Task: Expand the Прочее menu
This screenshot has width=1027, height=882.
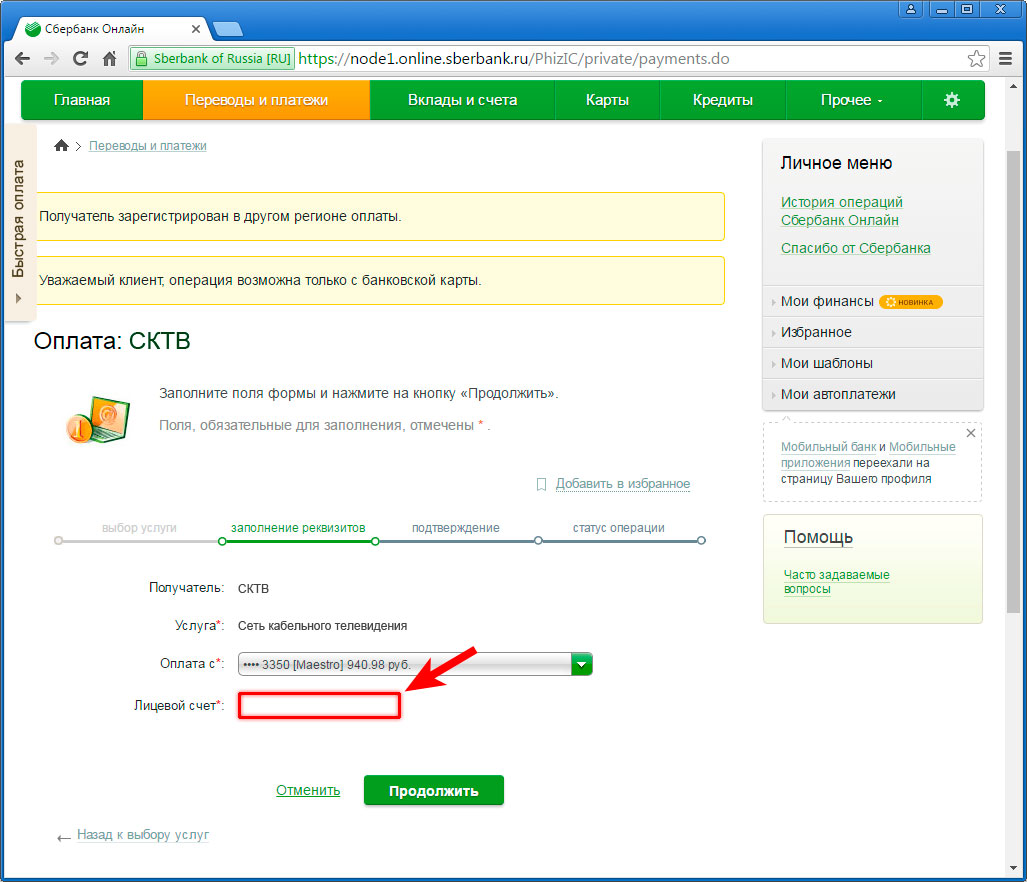Action: 852,100
